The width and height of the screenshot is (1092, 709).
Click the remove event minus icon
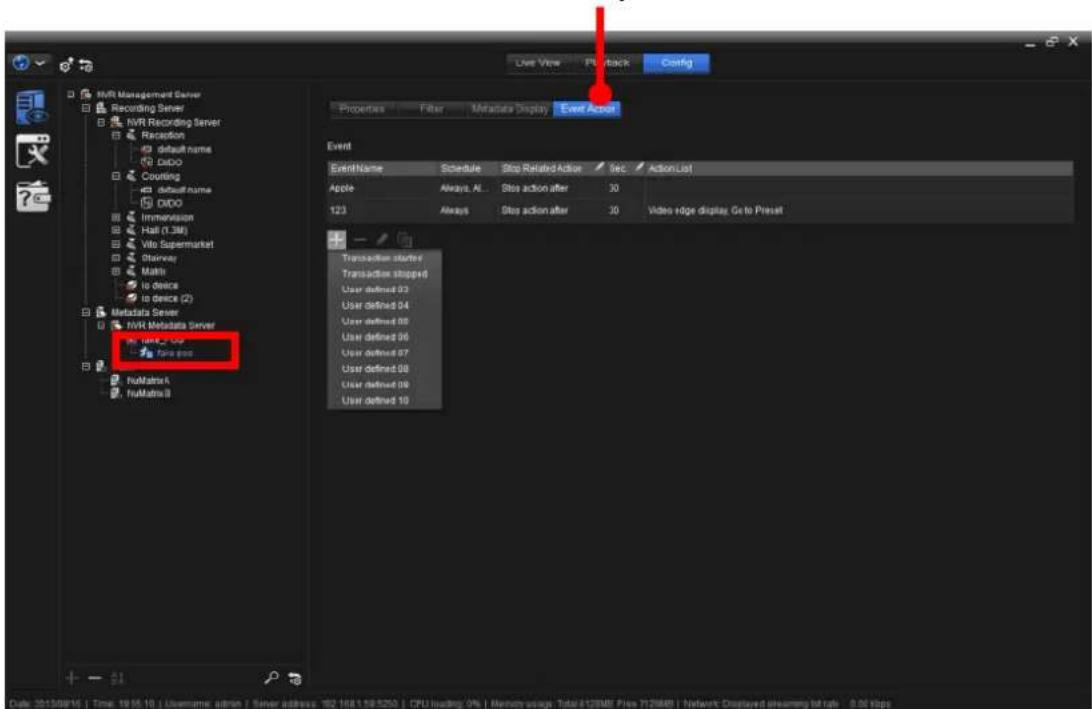(x=359, y=240)
